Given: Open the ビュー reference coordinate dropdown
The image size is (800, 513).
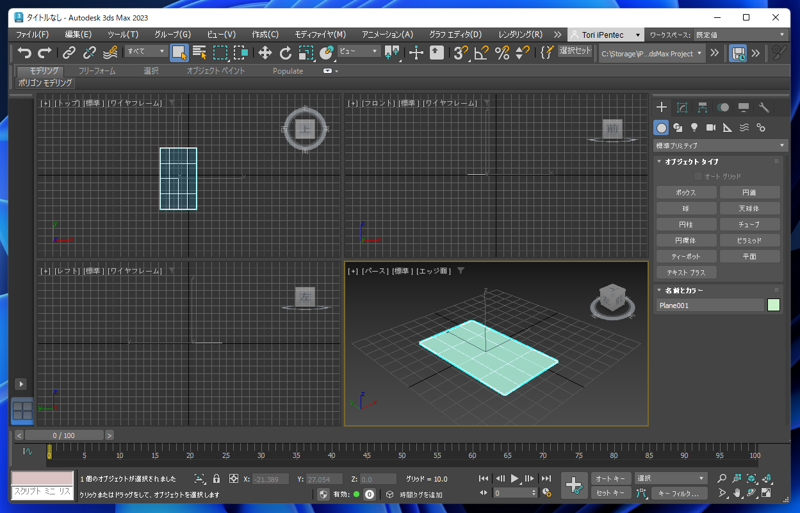Looking at the screenshot, I should 359,51.
